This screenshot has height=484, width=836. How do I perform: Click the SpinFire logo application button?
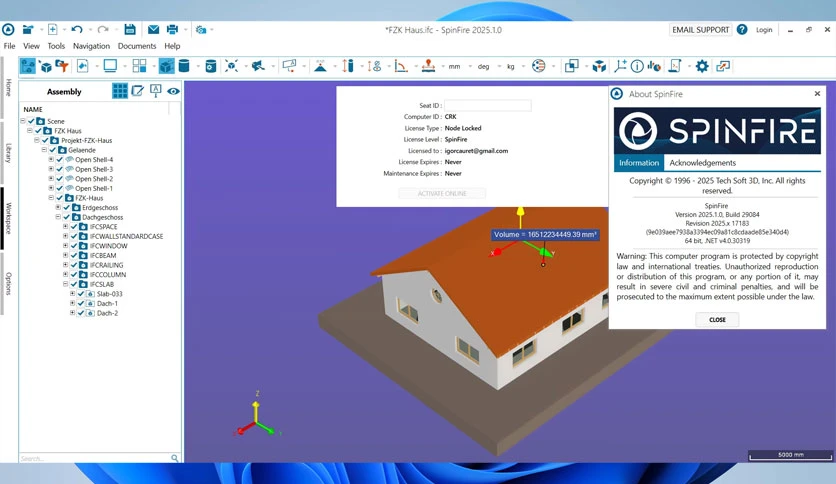[8, 30]
